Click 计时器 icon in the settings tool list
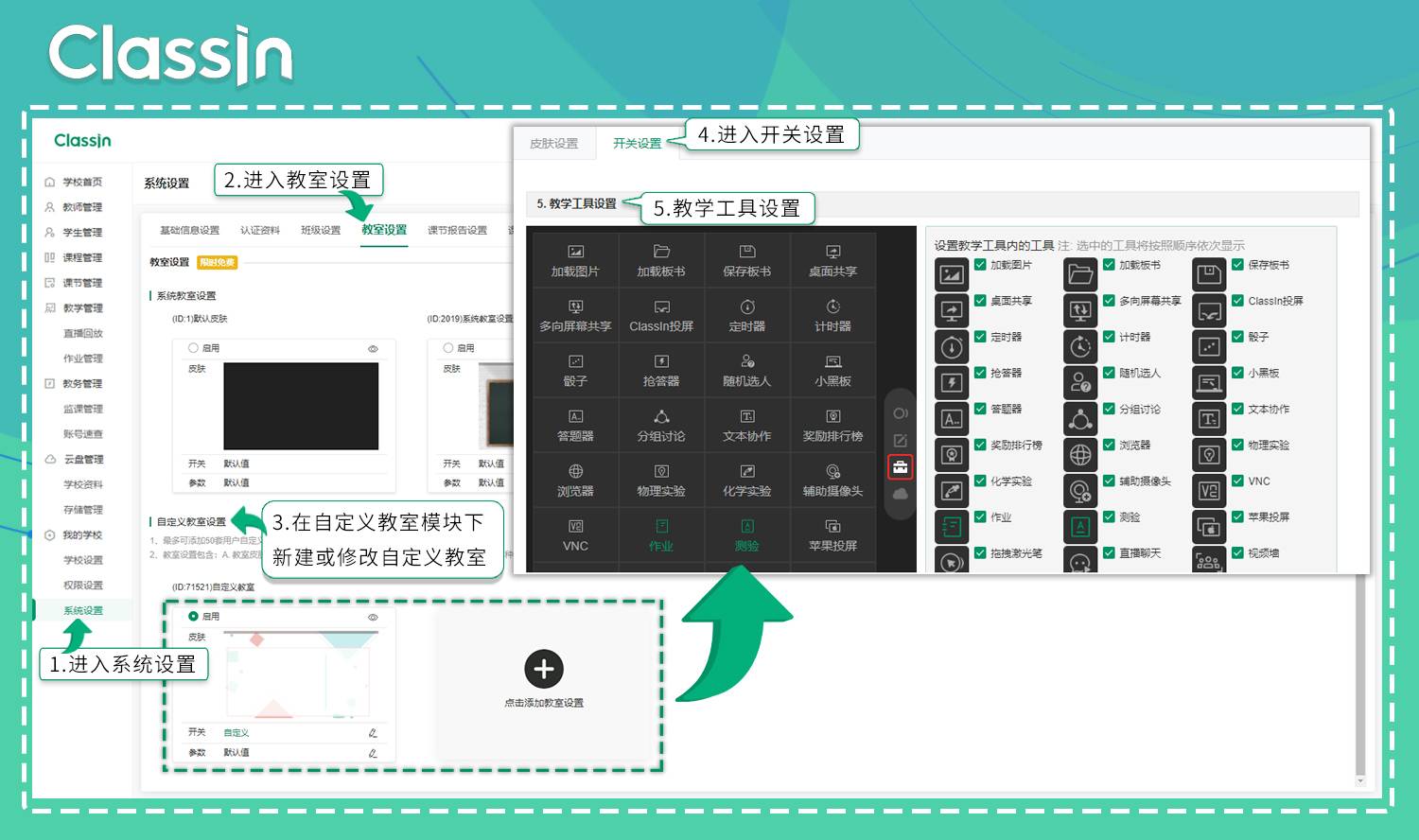This screenshot has width=1419, height=840. click(x=1080, y=346)
